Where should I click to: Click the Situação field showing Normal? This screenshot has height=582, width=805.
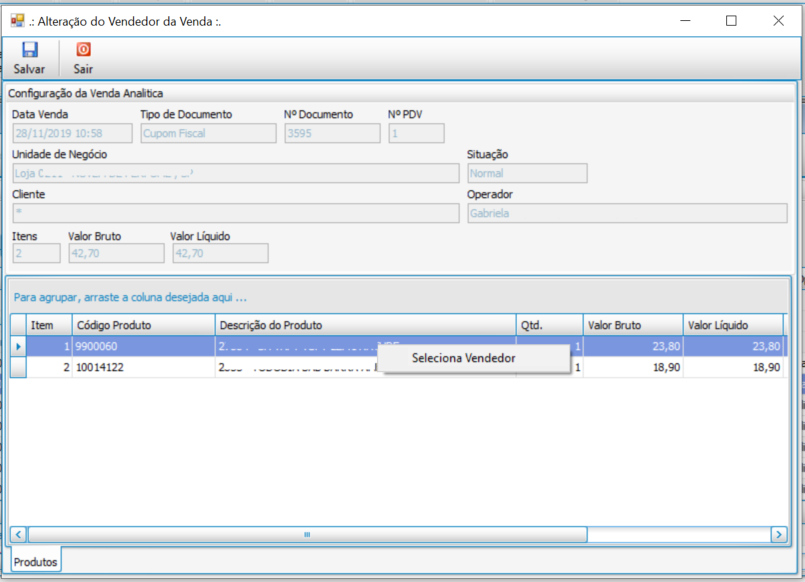click(527, 173)
